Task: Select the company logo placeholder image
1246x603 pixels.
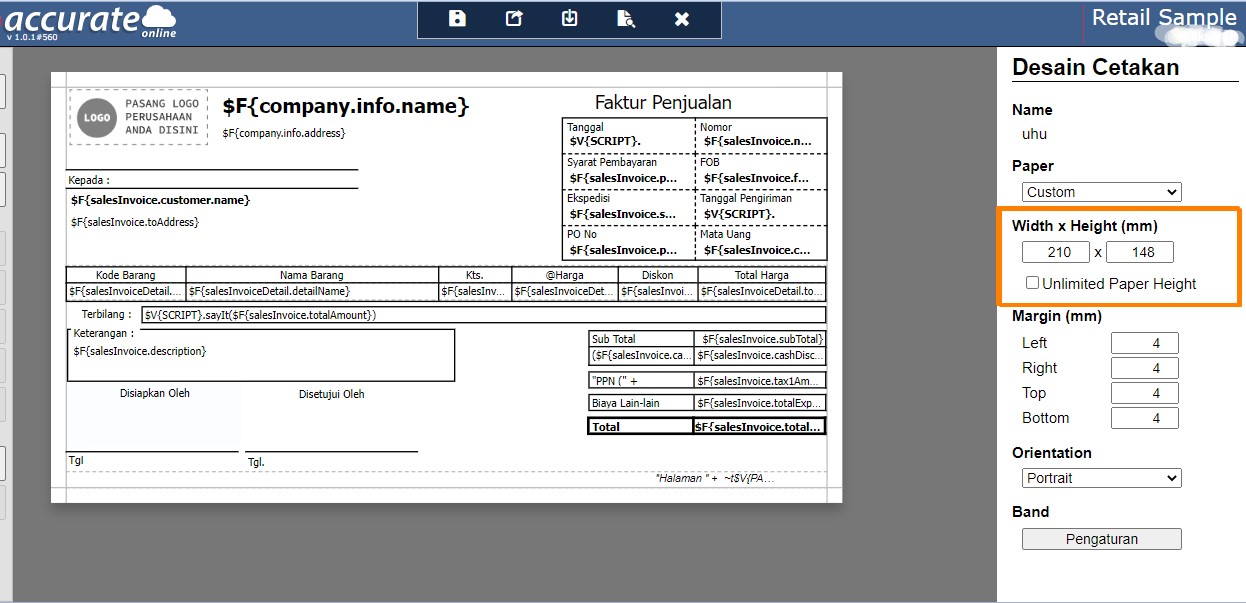Action: pyautogui.click(x=138, y=117)
